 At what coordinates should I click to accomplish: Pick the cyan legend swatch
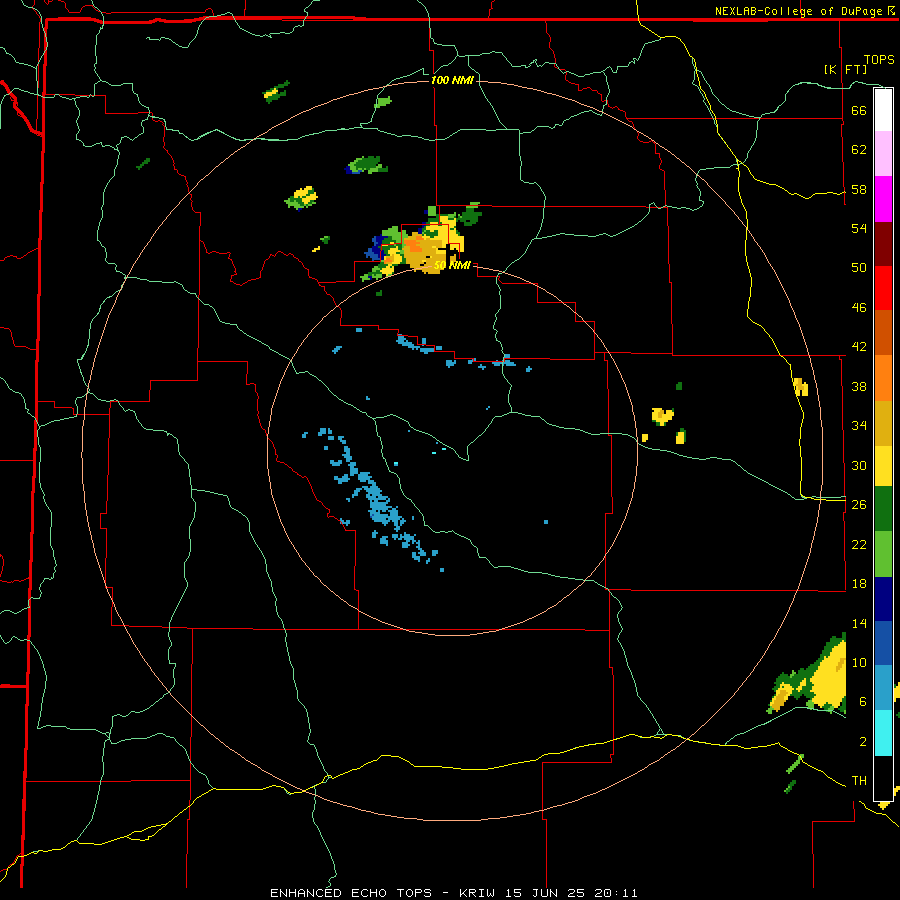click(883, 733)
